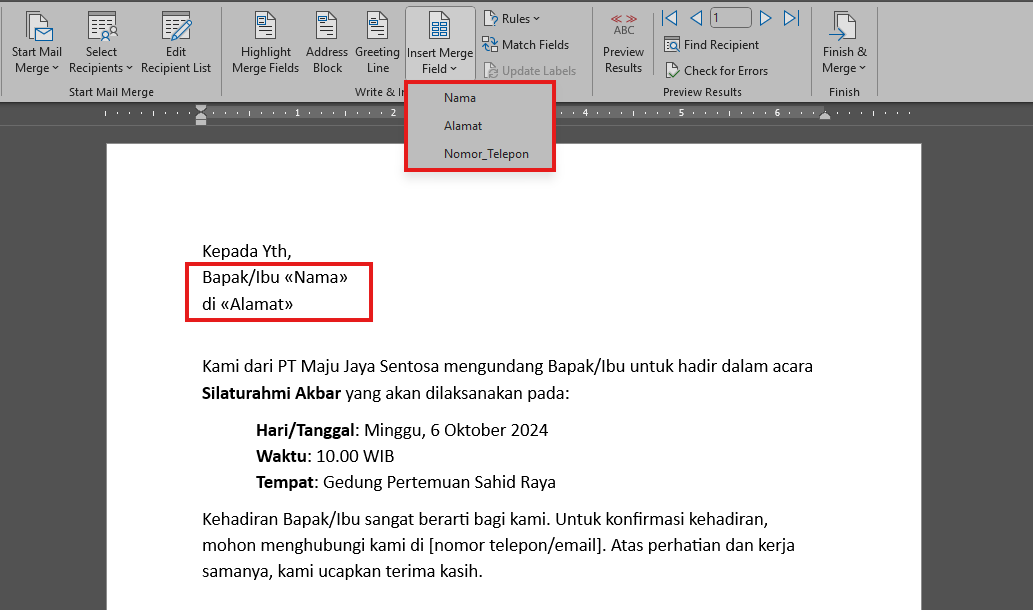Image resolution: width=1033 pixels, height=610 pixels.
Task: Click the Select Recipients icon
Action: click(x=100, y=40)
